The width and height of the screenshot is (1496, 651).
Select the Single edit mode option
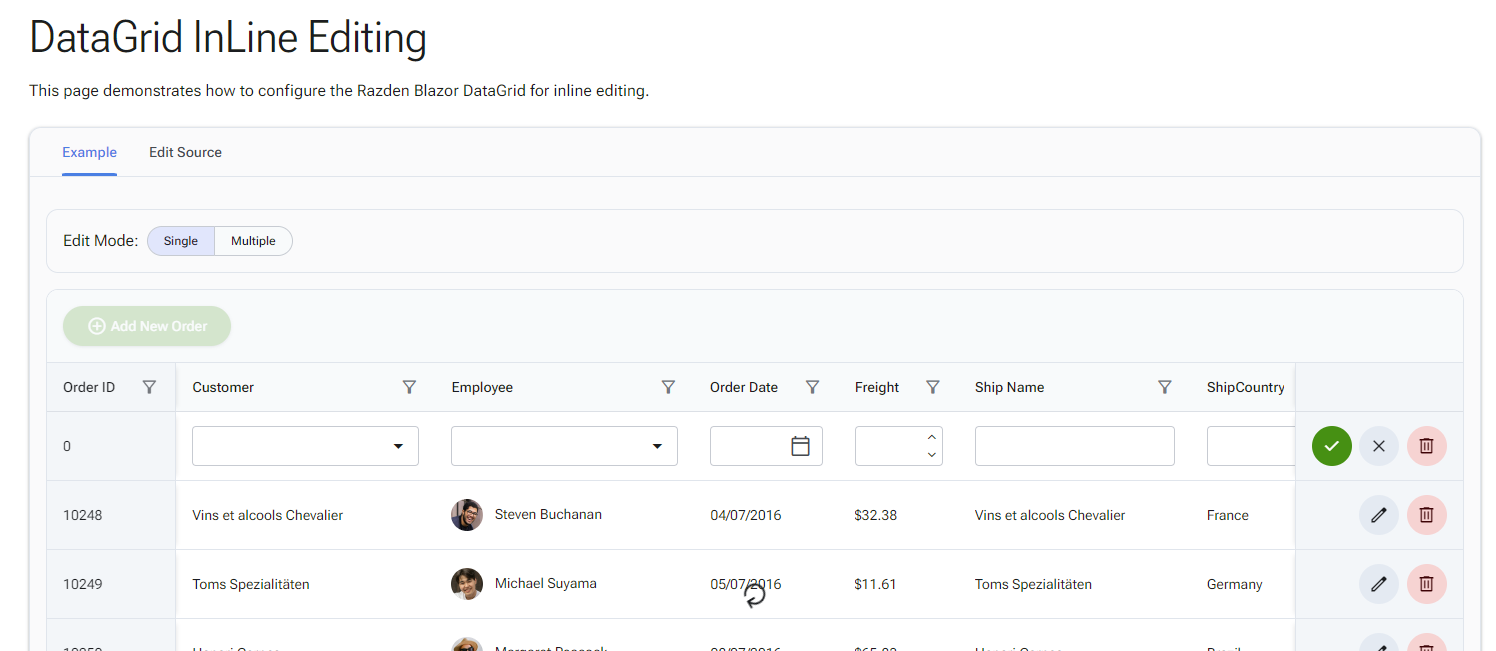tap(180, 240)
